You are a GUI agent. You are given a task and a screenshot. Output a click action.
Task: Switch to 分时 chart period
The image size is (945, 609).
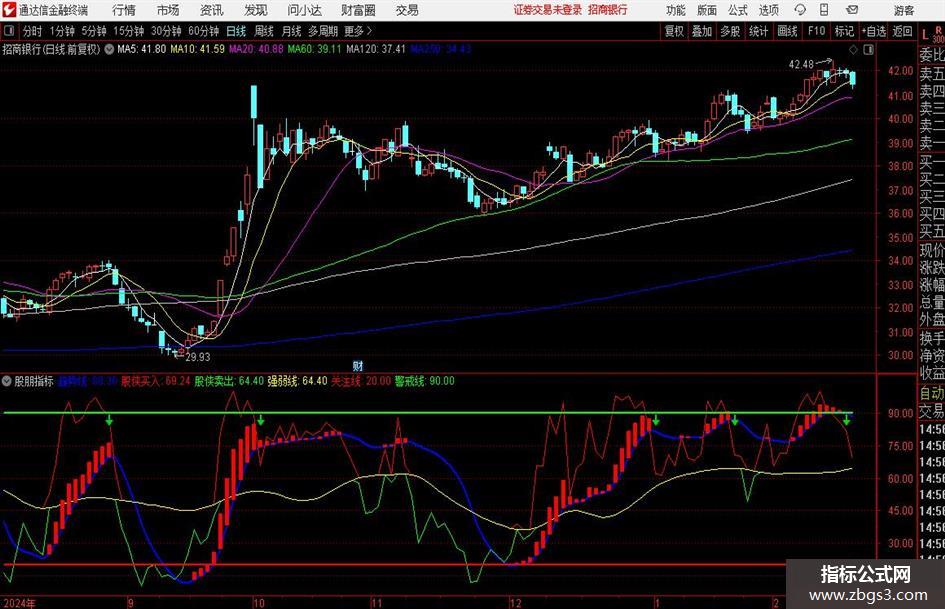(x=32, y=31)
